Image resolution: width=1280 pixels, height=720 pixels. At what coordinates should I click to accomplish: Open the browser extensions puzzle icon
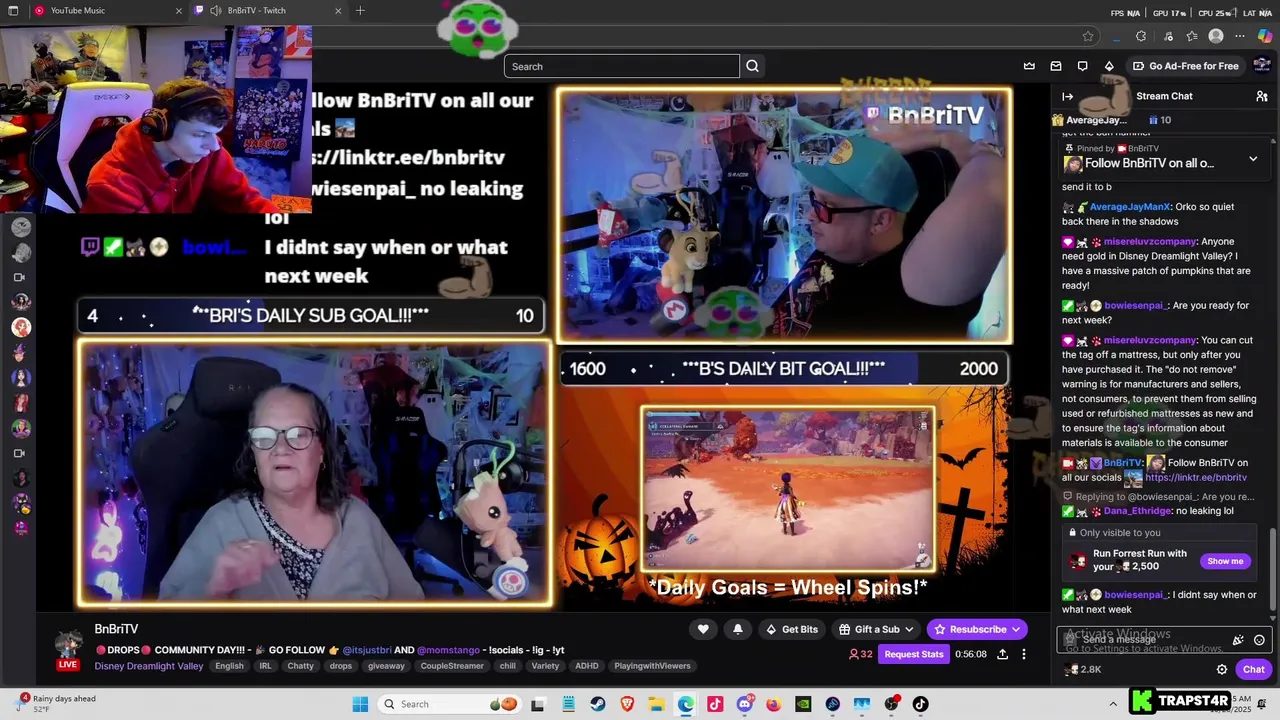click(x=1141, y=36)
